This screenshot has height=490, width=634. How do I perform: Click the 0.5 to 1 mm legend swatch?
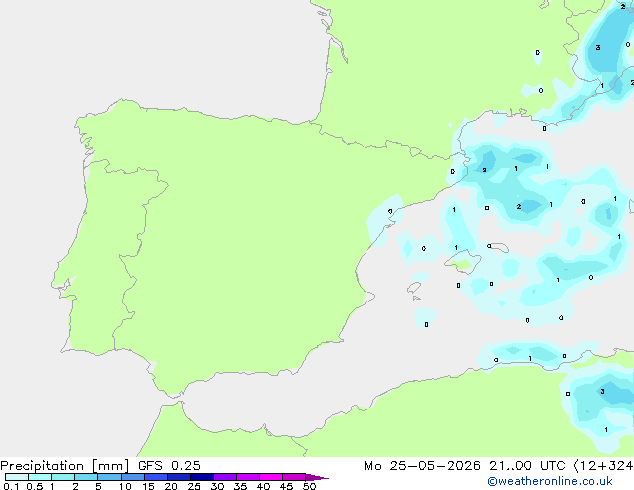point(40,477)
